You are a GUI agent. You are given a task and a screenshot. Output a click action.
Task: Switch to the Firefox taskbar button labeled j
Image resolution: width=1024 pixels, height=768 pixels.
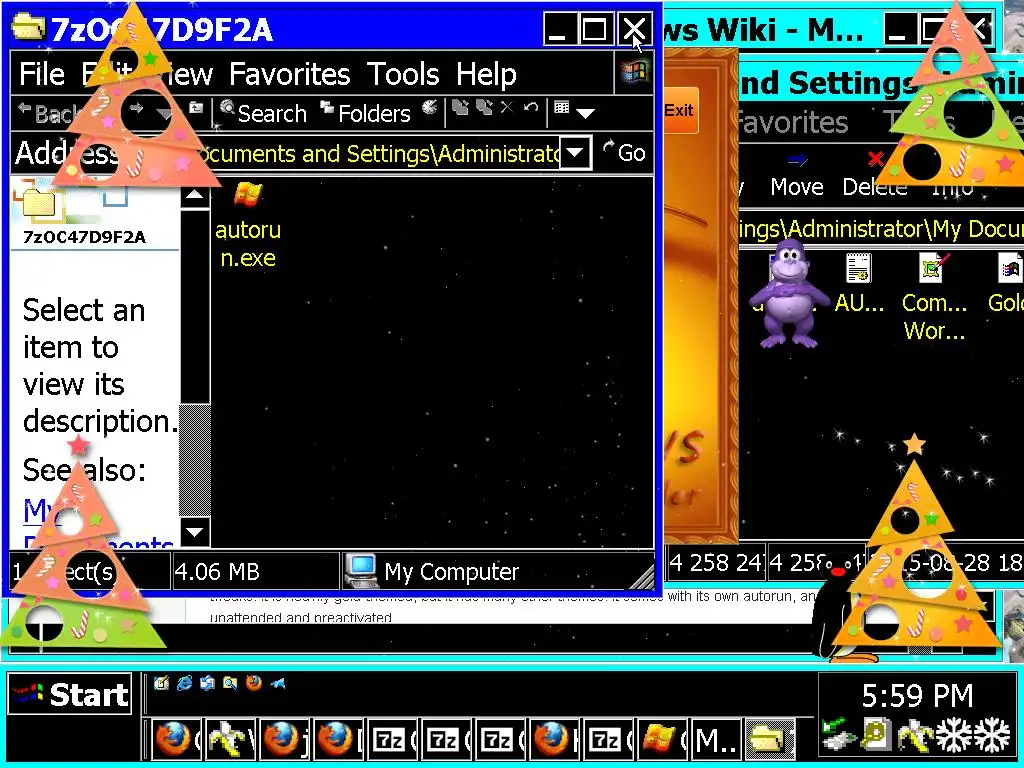(285, 739)
